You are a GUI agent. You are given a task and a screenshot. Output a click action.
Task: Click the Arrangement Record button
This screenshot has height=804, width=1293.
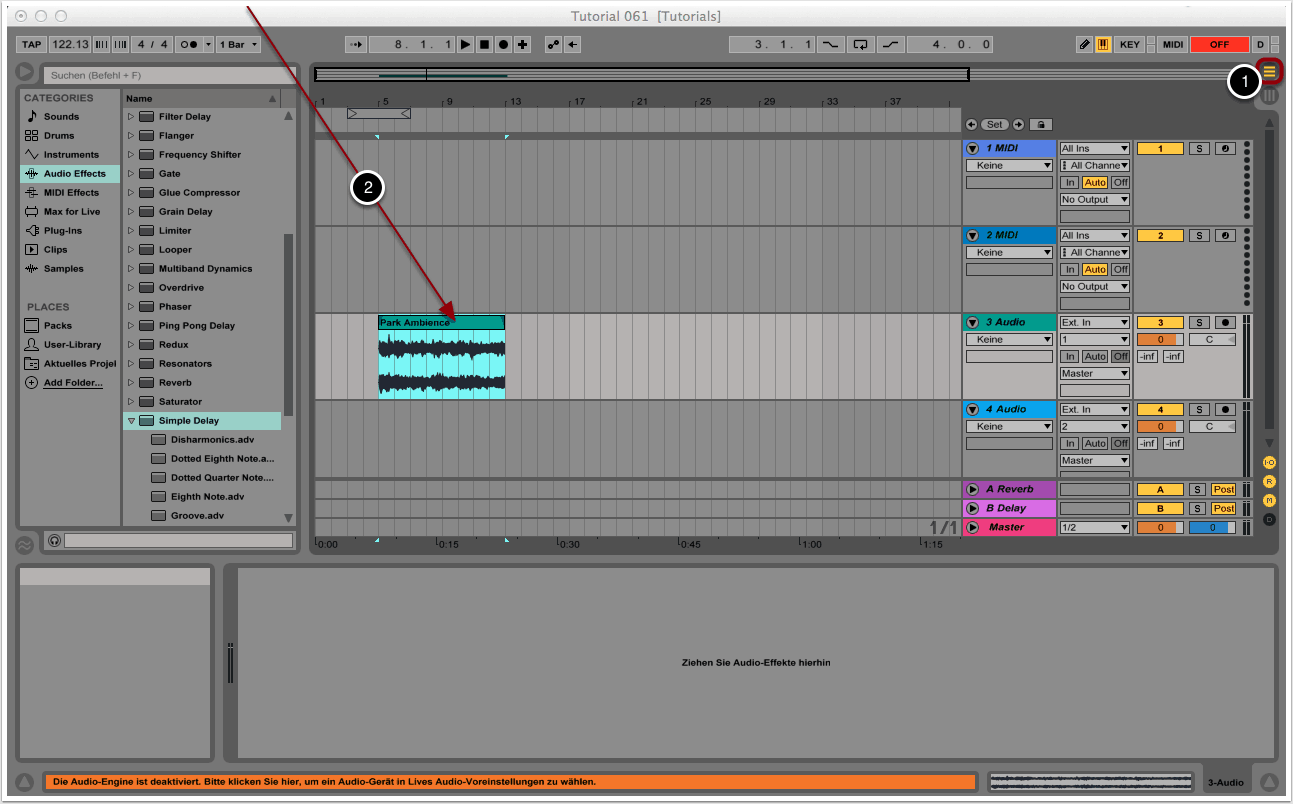tap(503, 45)
